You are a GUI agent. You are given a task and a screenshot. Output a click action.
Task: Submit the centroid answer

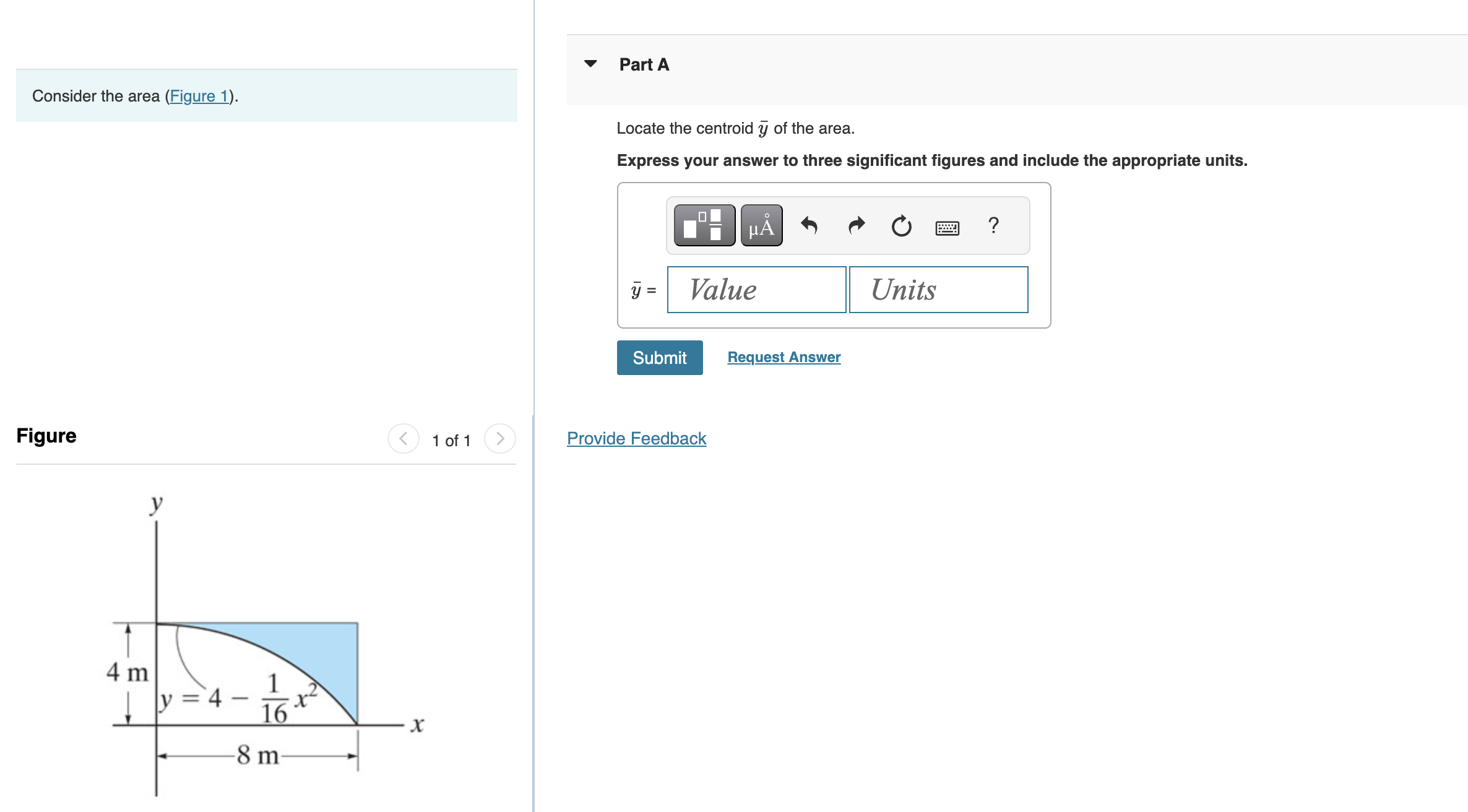click(x=659, y=357)
